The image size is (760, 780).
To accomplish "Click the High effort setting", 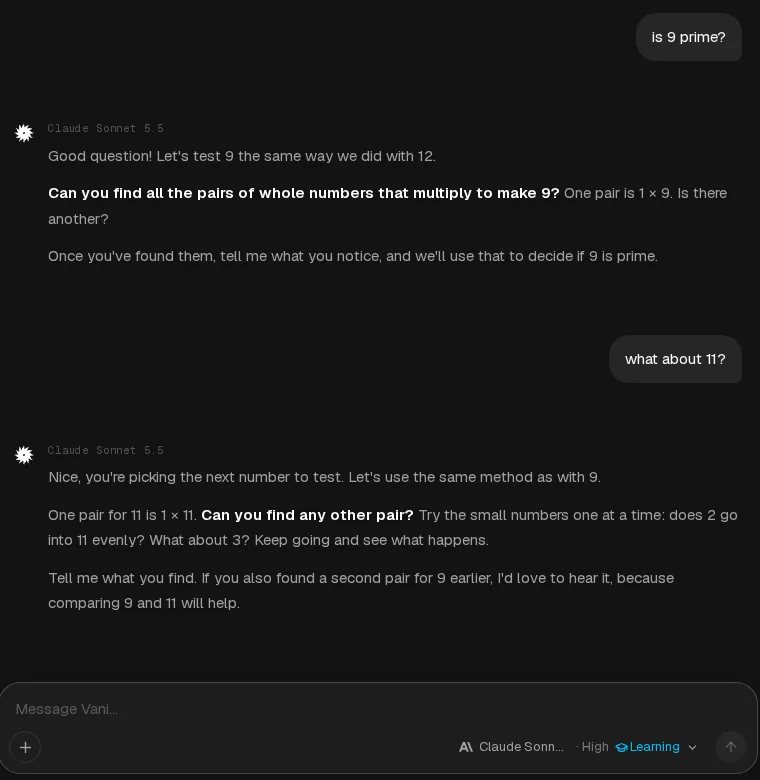I will coord(595,747).
